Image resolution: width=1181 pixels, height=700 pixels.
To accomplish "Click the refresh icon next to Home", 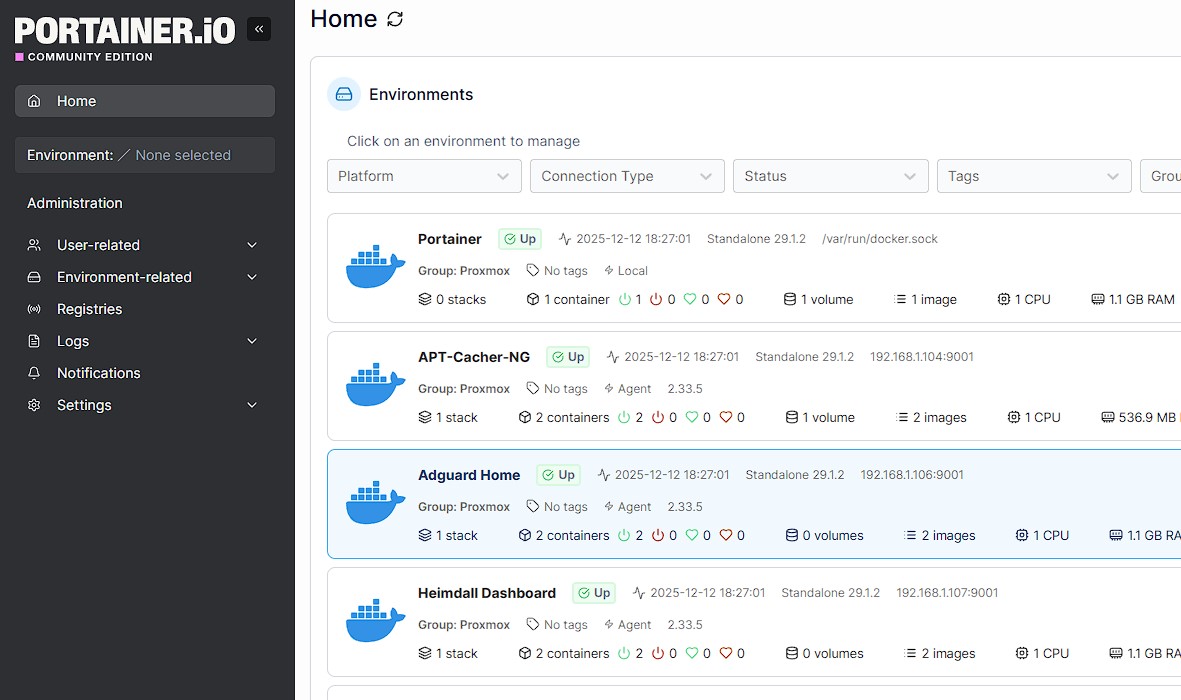I will coord(395,19).
